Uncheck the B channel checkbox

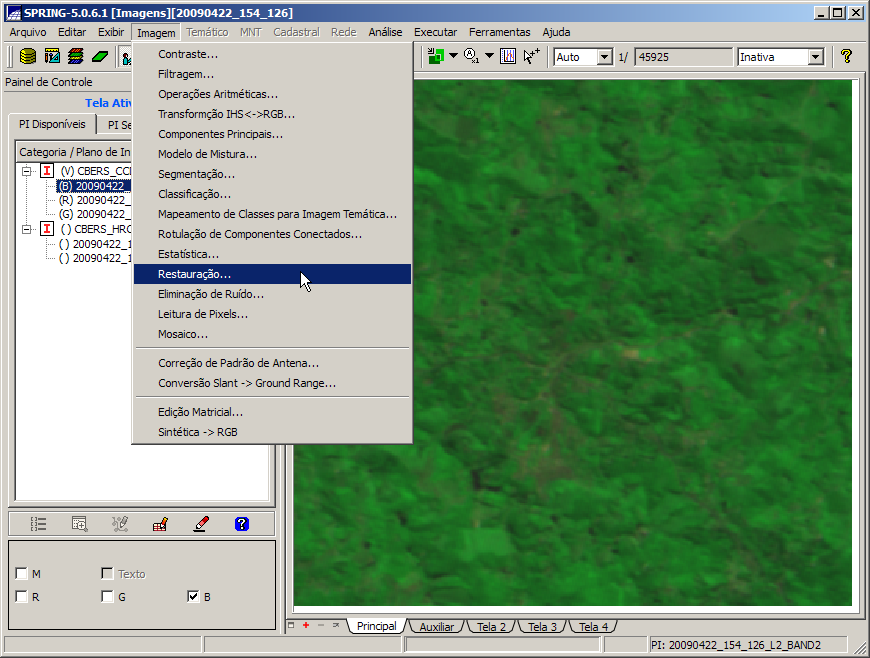(194, 597)
